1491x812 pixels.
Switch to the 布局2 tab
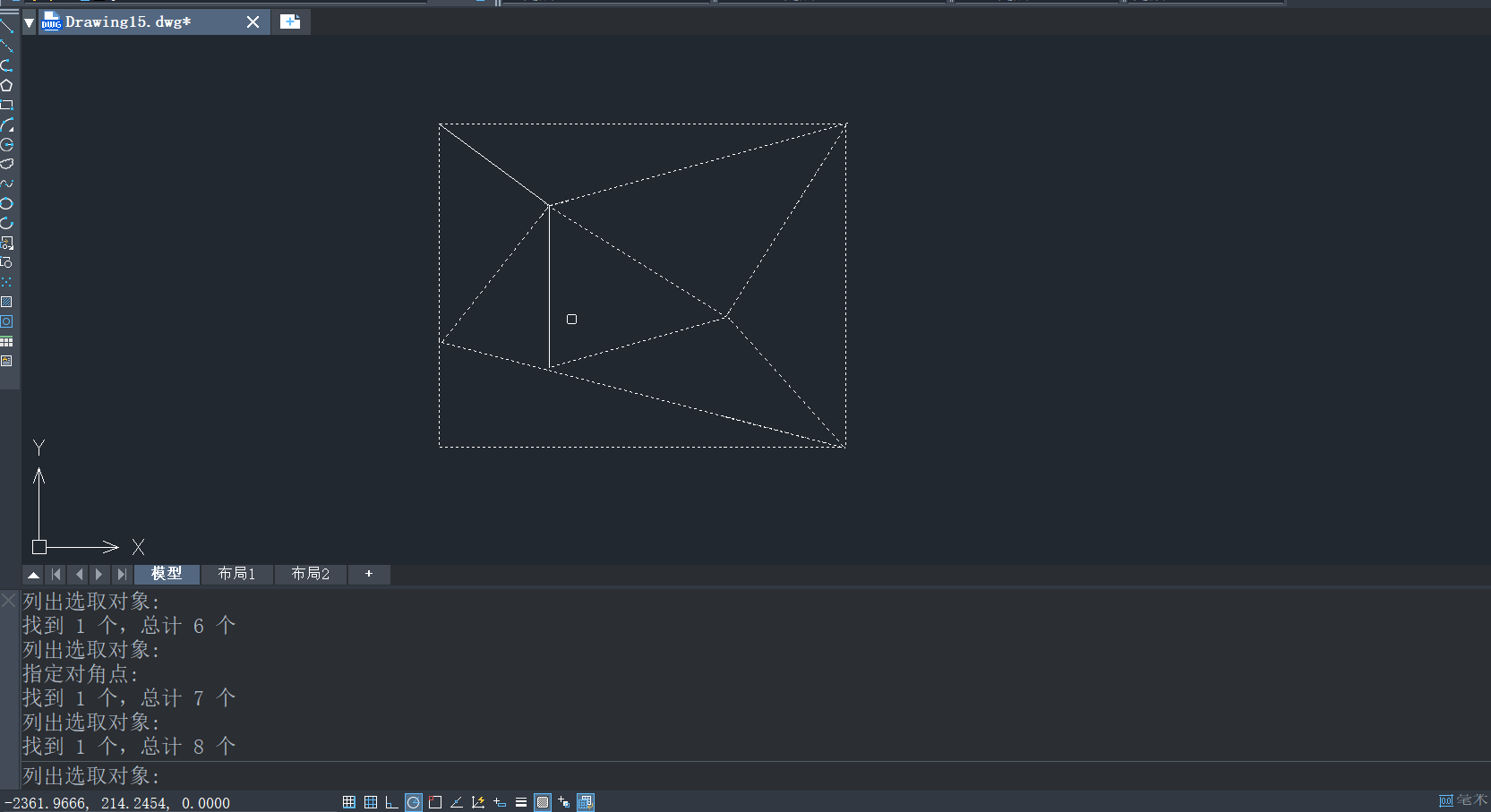click(x=311, y=574)
